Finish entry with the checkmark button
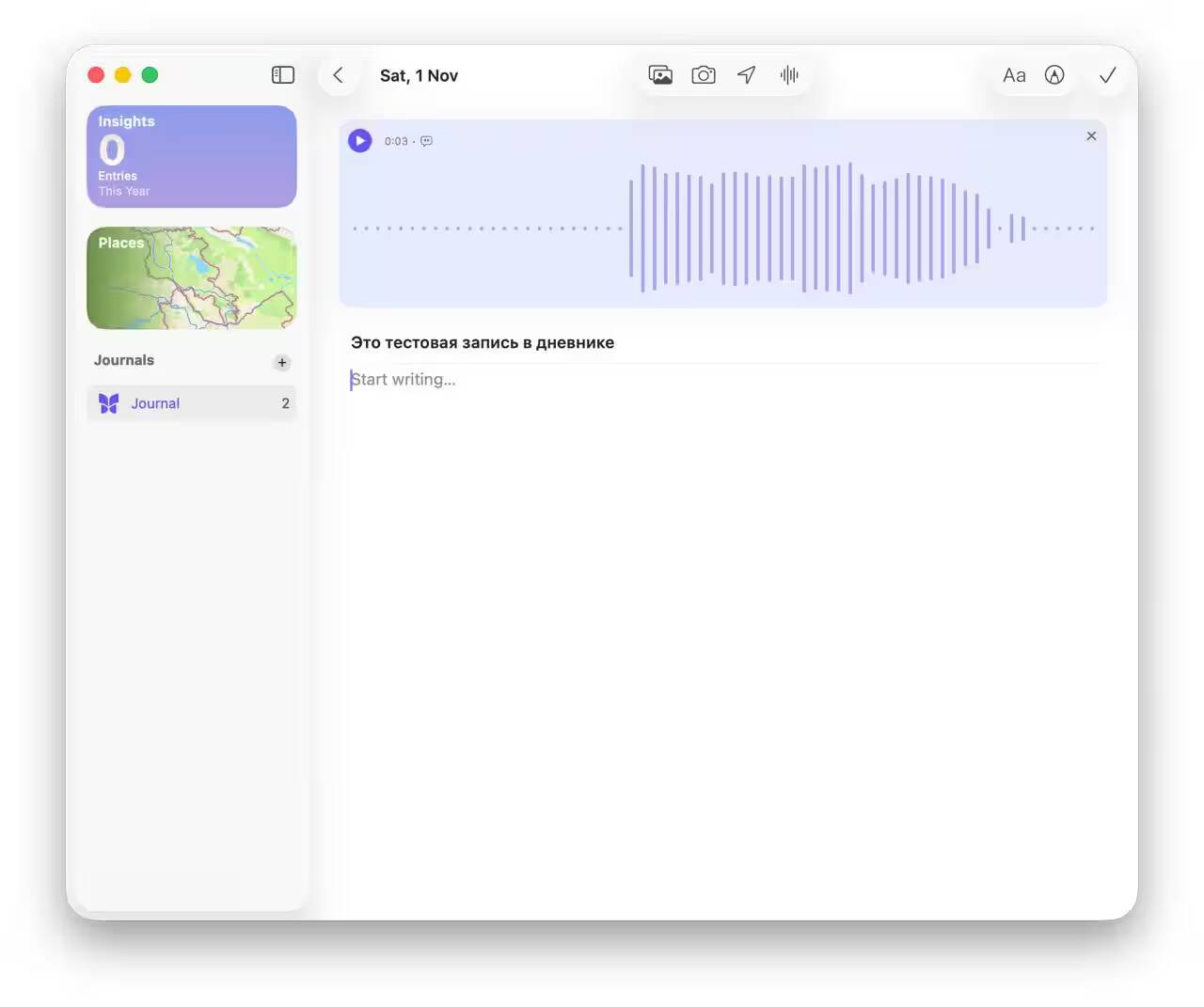This screenshot has width=1204, height=1007. tap(1108, 75)
